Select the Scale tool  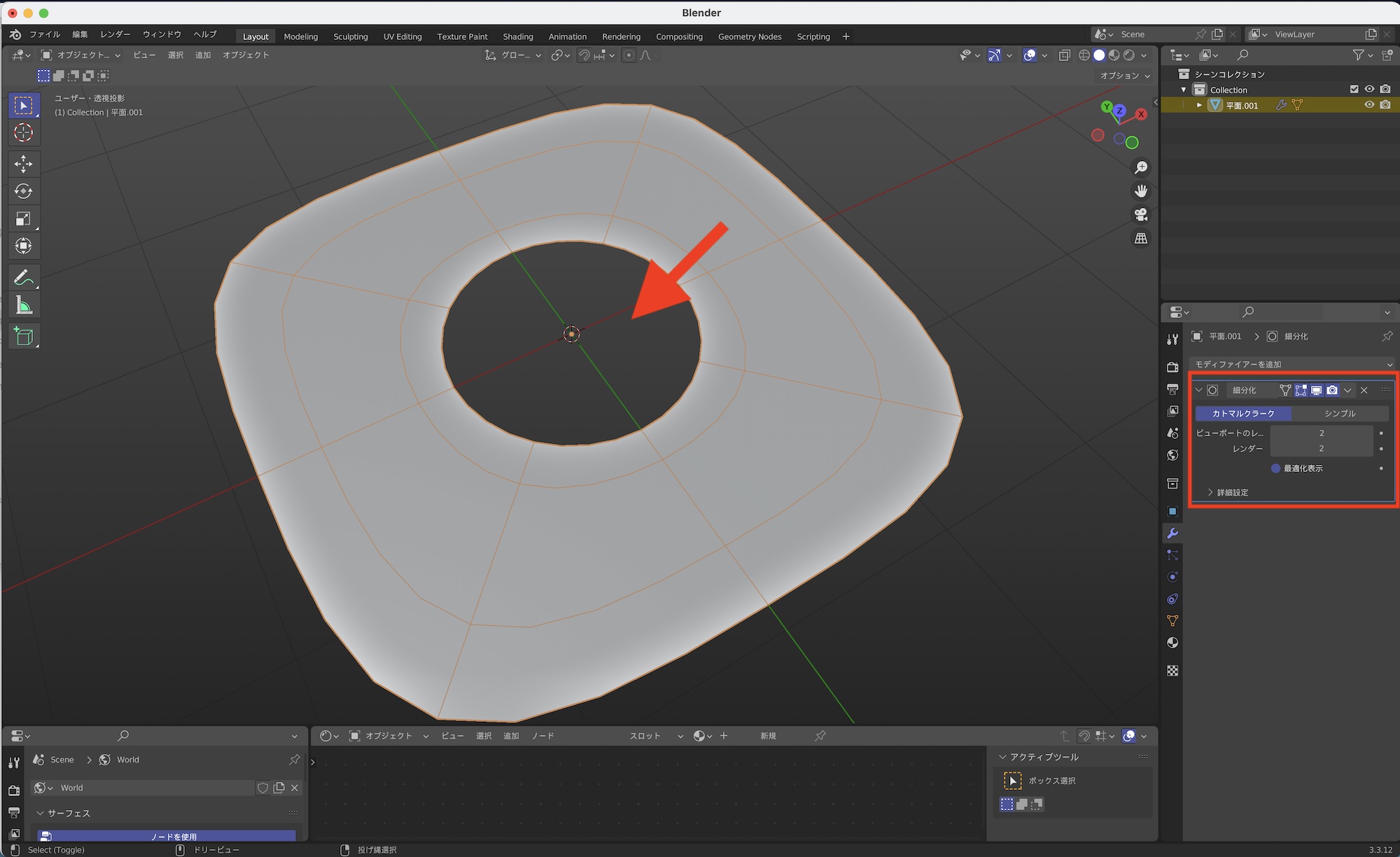coord(23,219)
